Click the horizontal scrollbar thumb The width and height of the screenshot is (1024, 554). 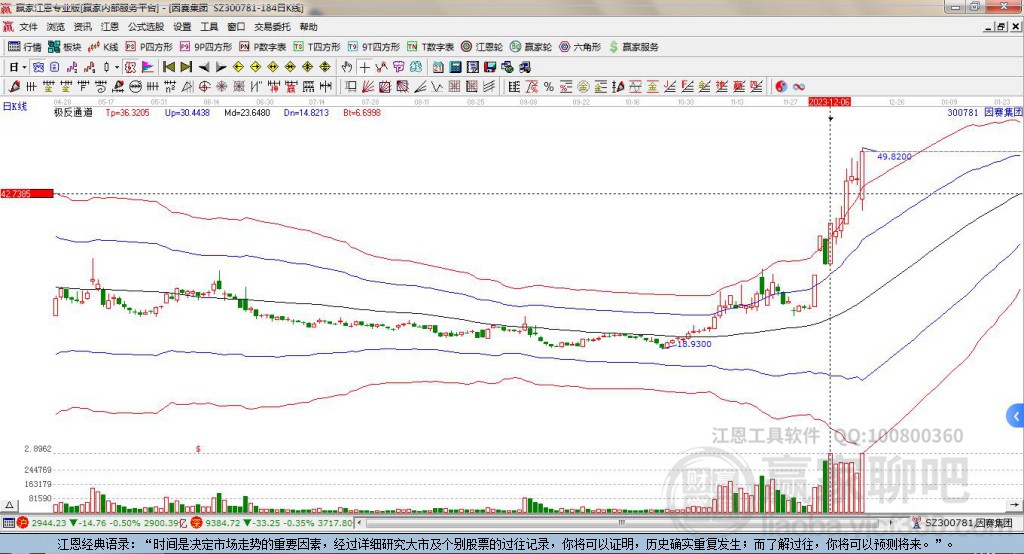621,523
